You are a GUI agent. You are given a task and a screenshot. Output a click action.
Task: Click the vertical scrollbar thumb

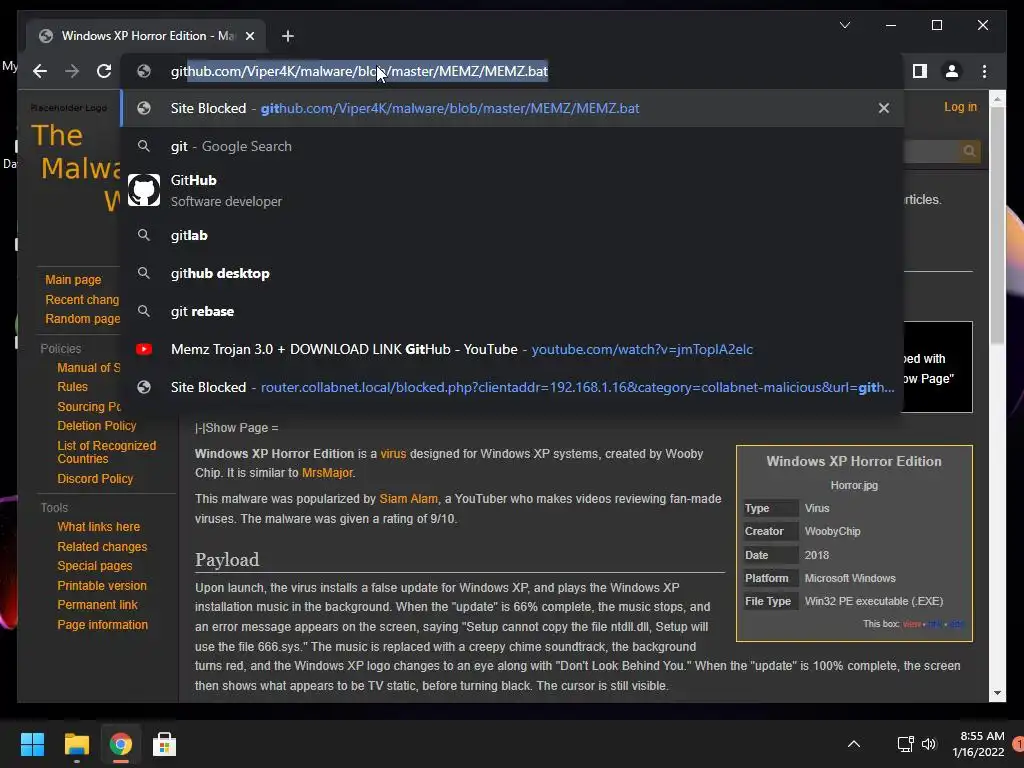[x=997, y=225]
